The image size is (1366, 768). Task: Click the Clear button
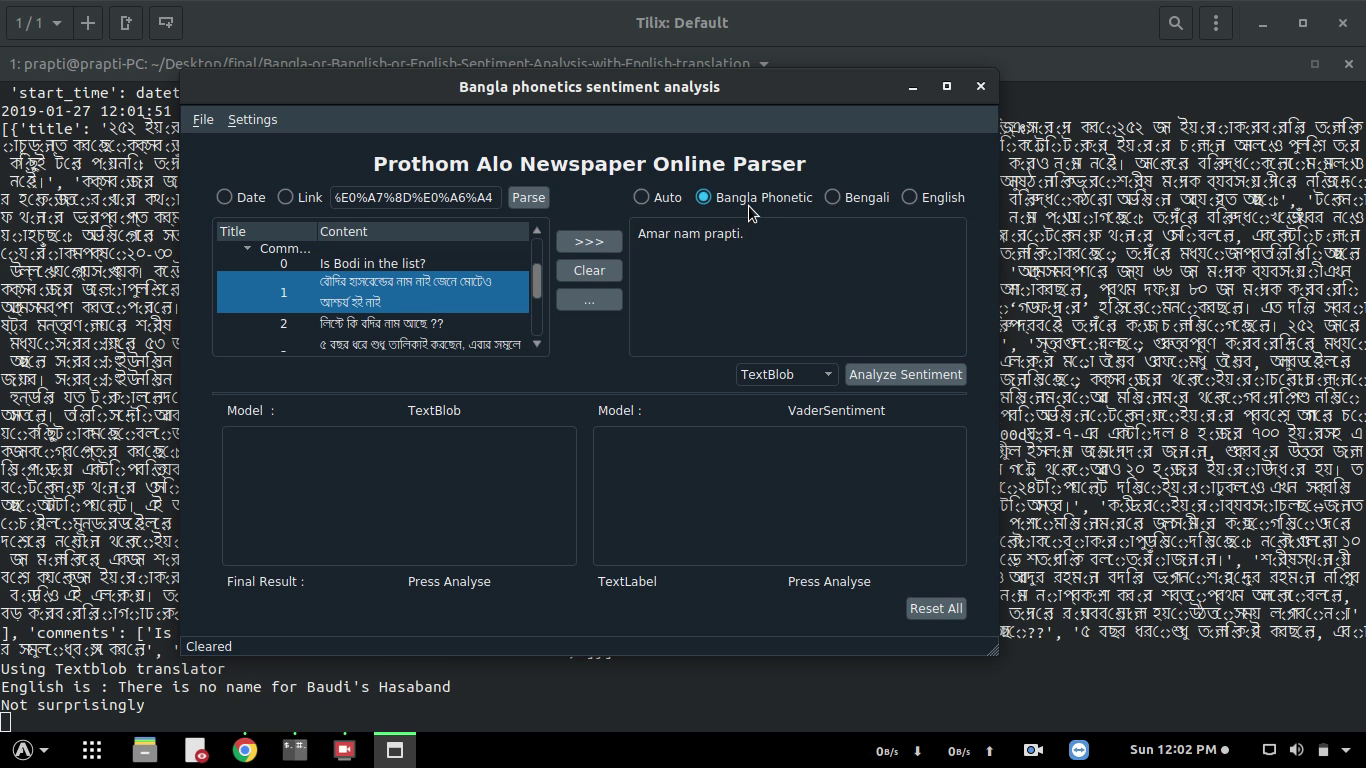pos(589,270)
